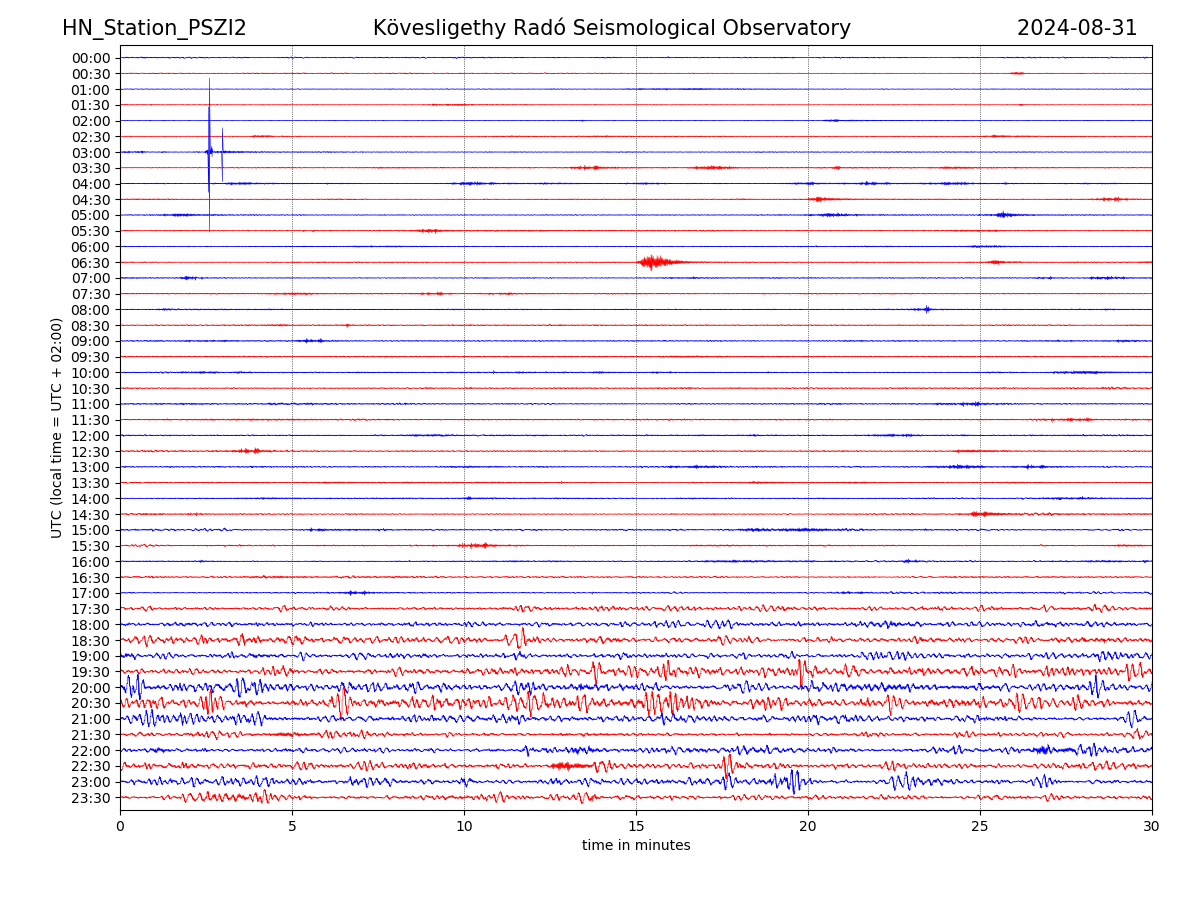The image size is (1200, 900).
Task: Select the 20:00 row time label
Action: (x=91, y=688)
